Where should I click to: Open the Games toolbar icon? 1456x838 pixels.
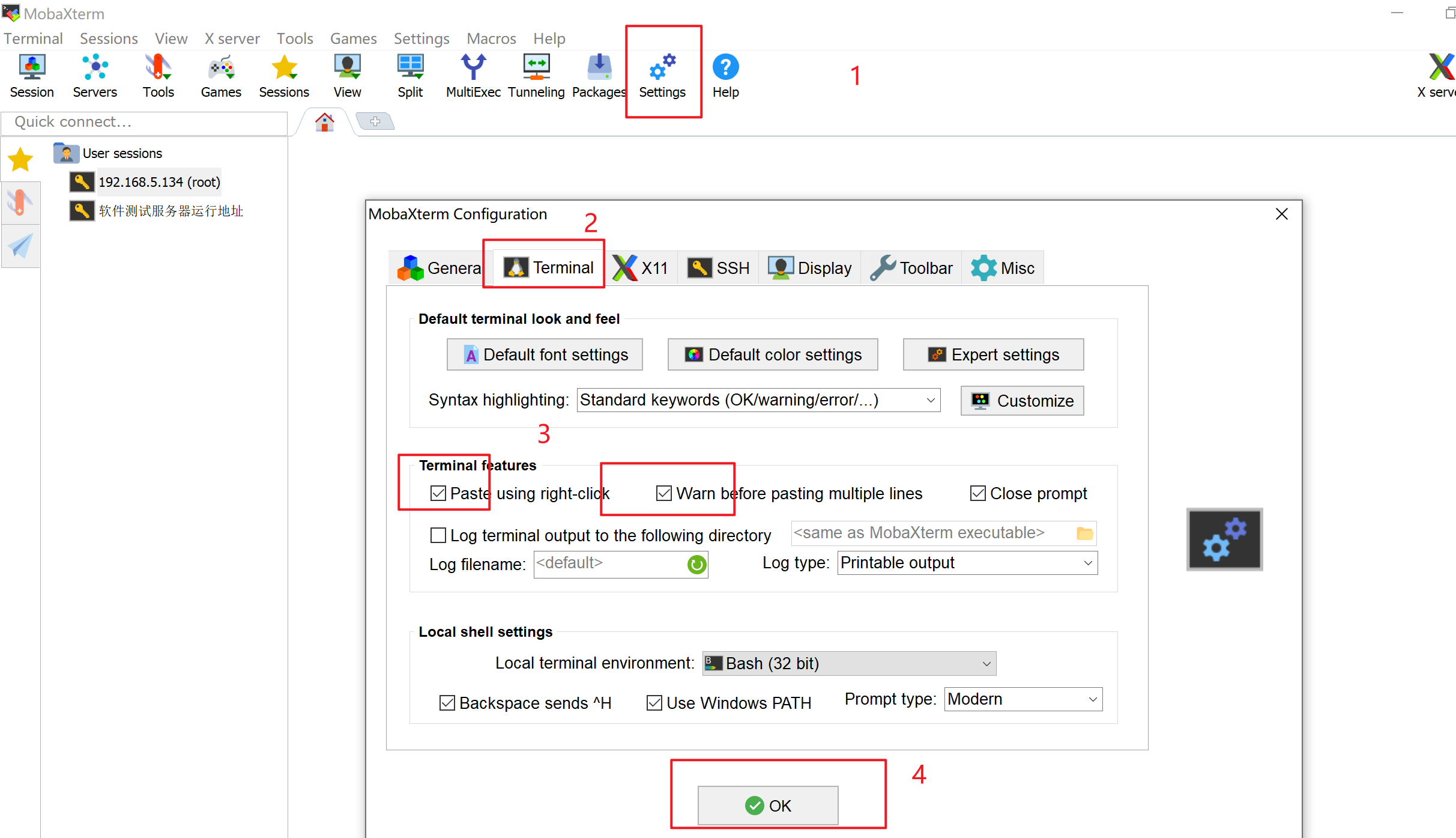pos(221,76)
